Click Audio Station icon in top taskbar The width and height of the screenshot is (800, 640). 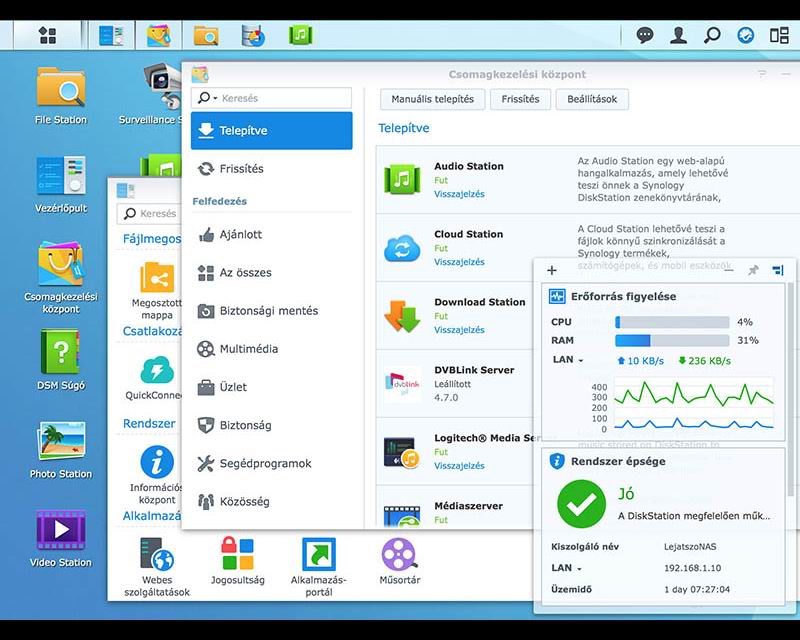(x=299, y=36)
